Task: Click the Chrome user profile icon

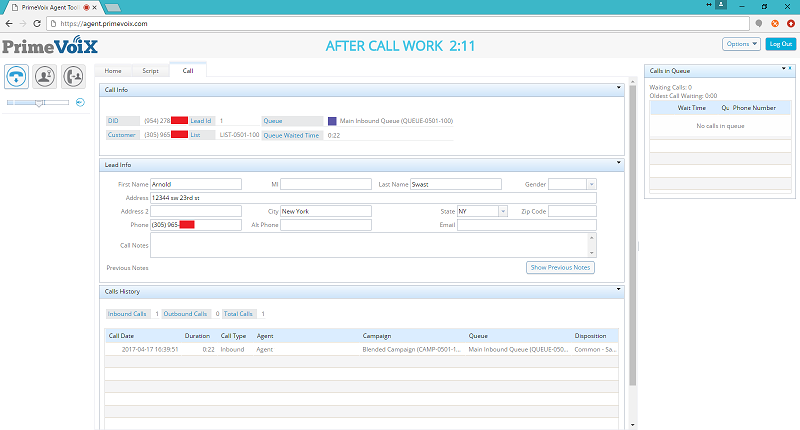Action: click(x=720, y=5)
